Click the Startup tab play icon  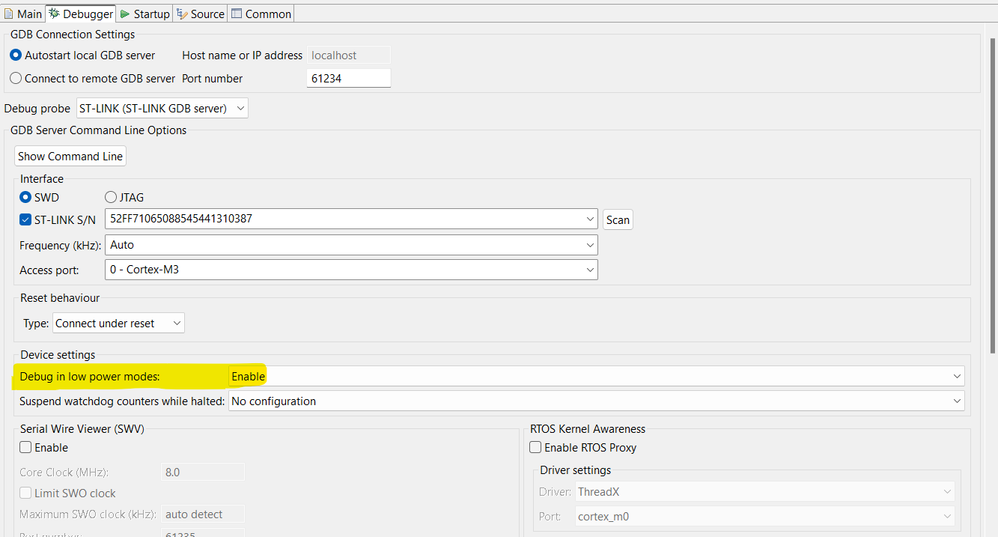[x=125, y=14]
